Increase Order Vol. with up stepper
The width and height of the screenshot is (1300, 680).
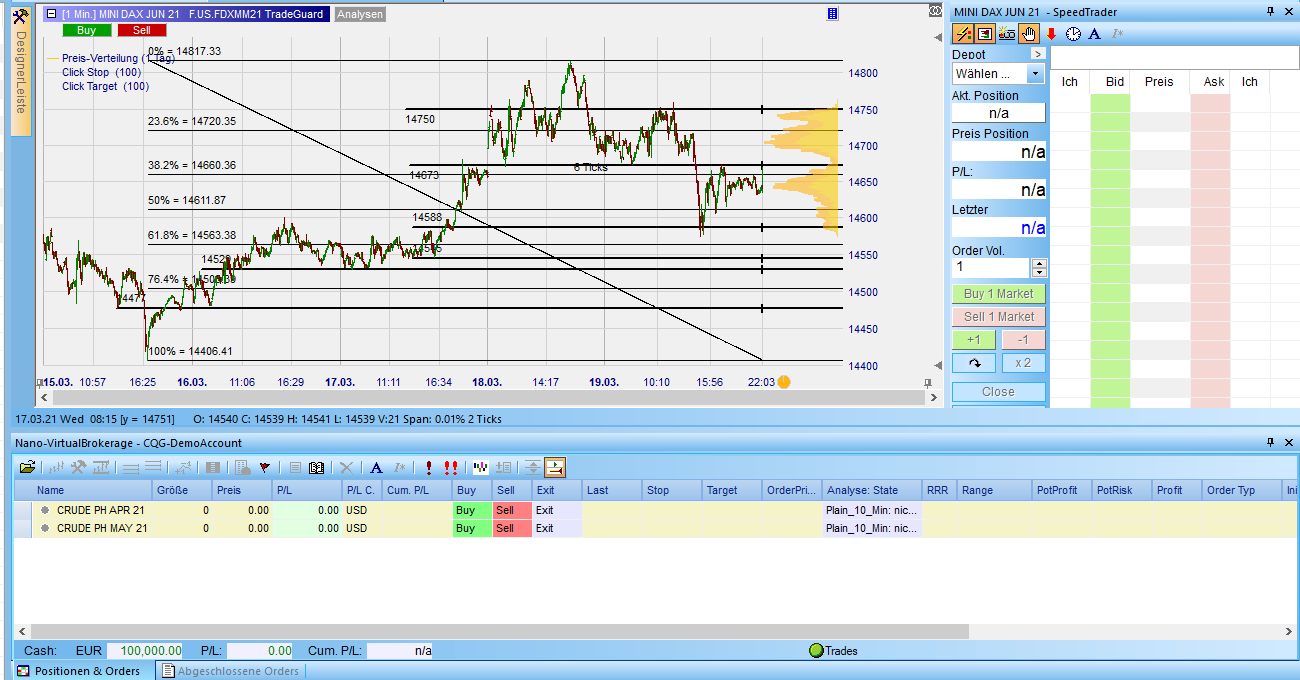[x=1039, y=263]
